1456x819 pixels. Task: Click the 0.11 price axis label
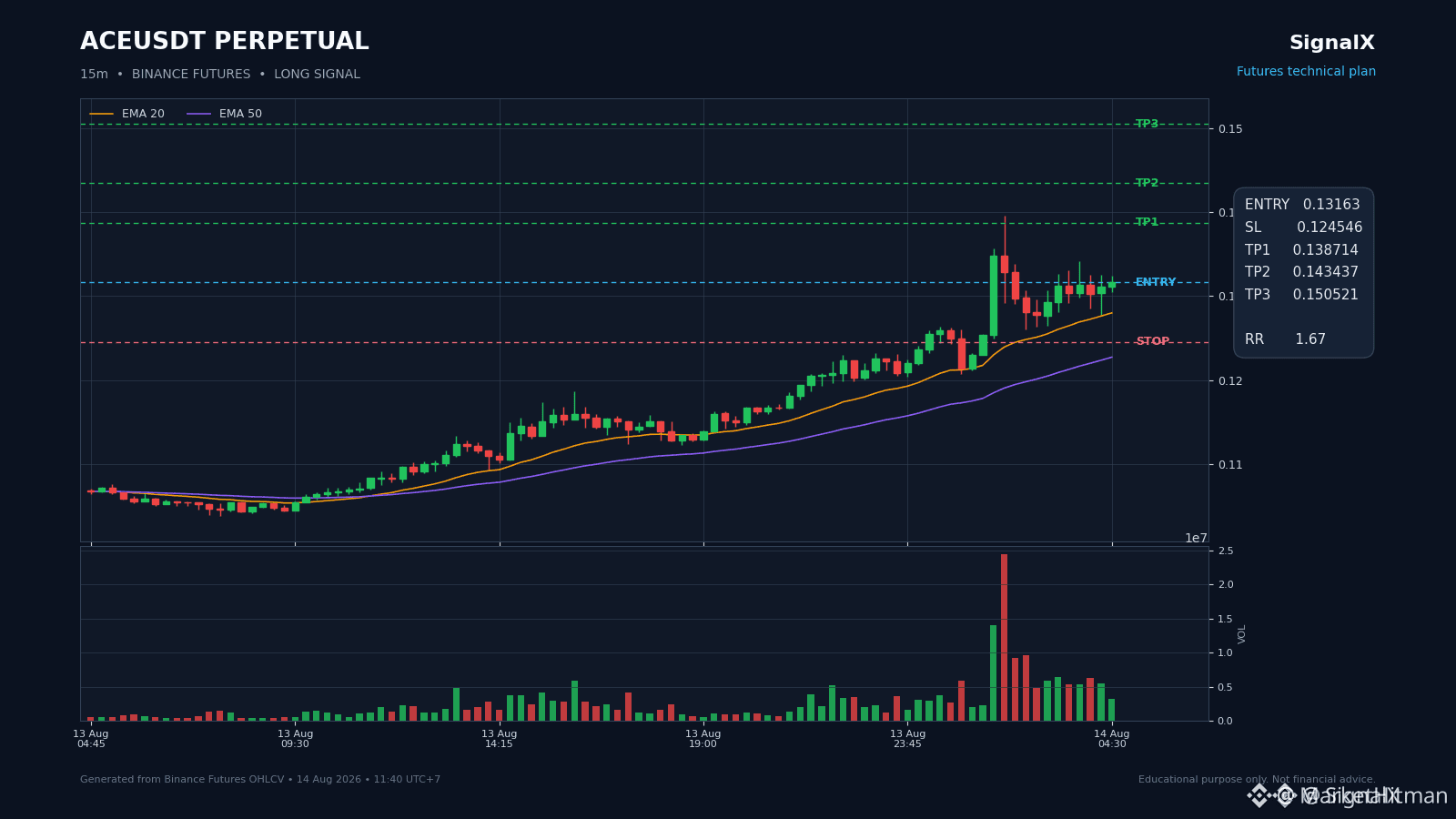point(1230,465)
